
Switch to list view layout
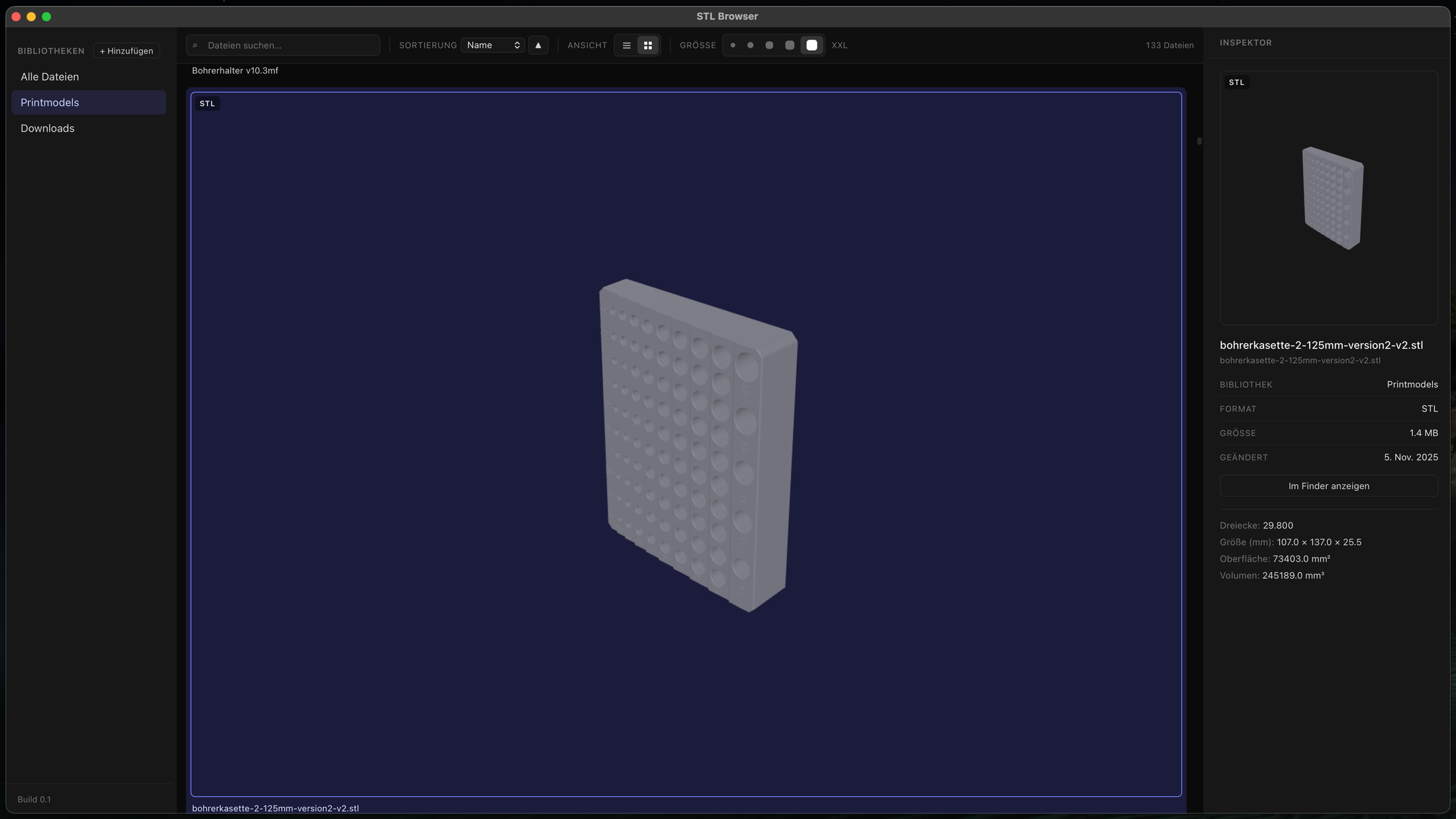(x=626, y=46)
